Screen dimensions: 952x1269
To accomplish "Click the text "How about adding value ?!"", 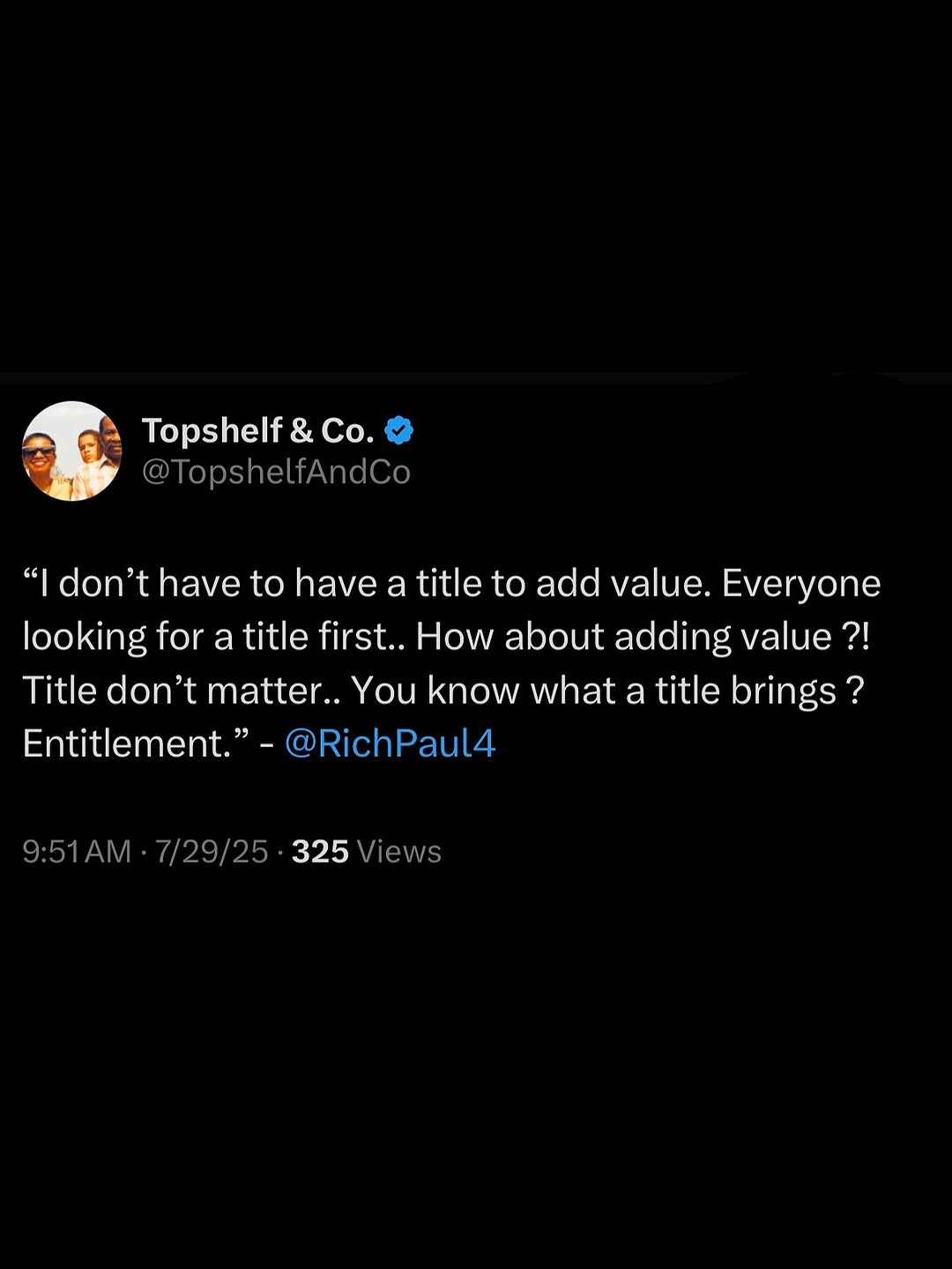I will point(643,637).
